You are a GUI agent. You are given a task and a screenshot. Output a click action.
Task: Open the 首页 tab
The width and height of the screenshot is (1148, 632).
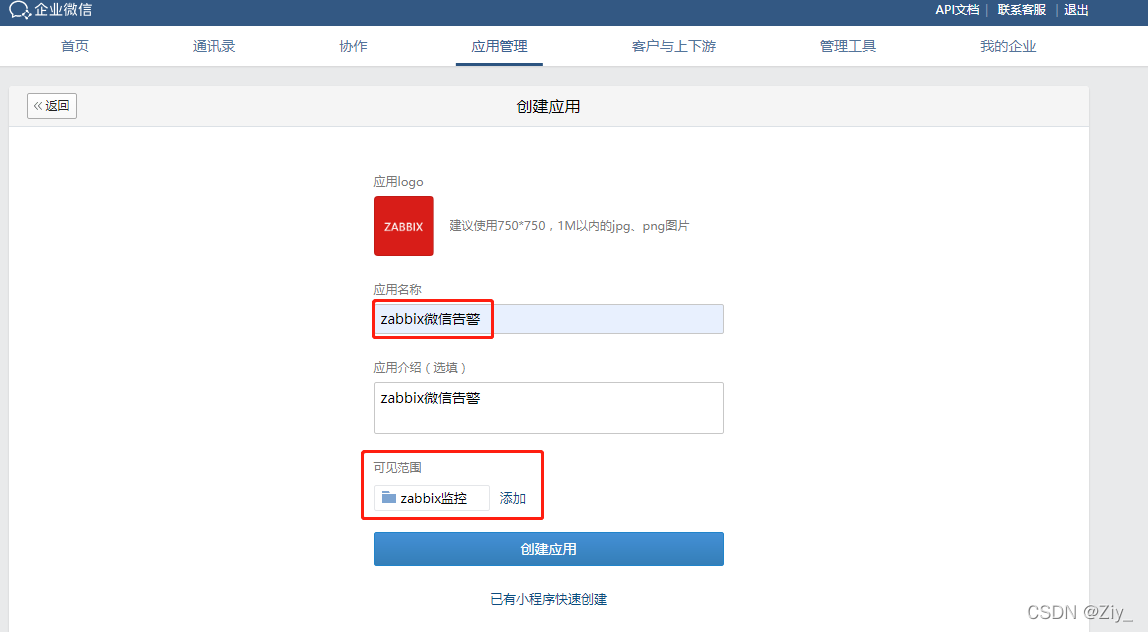pos(75,46)
